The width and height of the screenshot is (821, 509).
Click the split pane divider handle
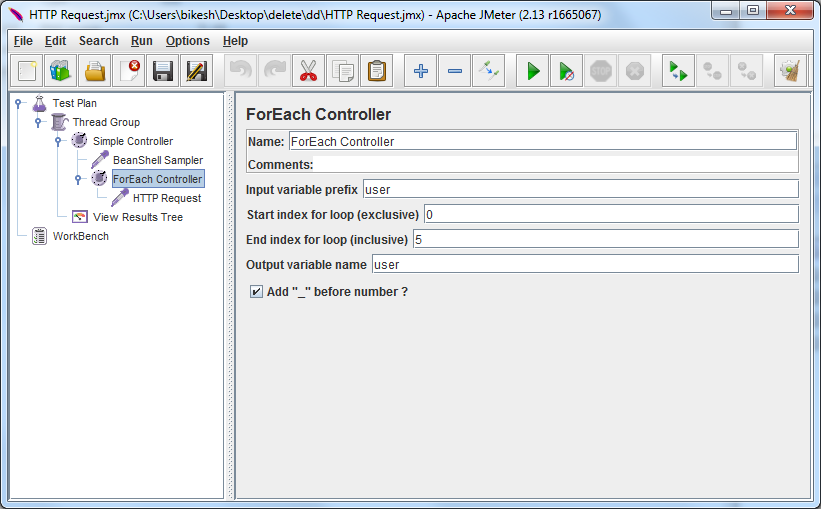point(229,296)
